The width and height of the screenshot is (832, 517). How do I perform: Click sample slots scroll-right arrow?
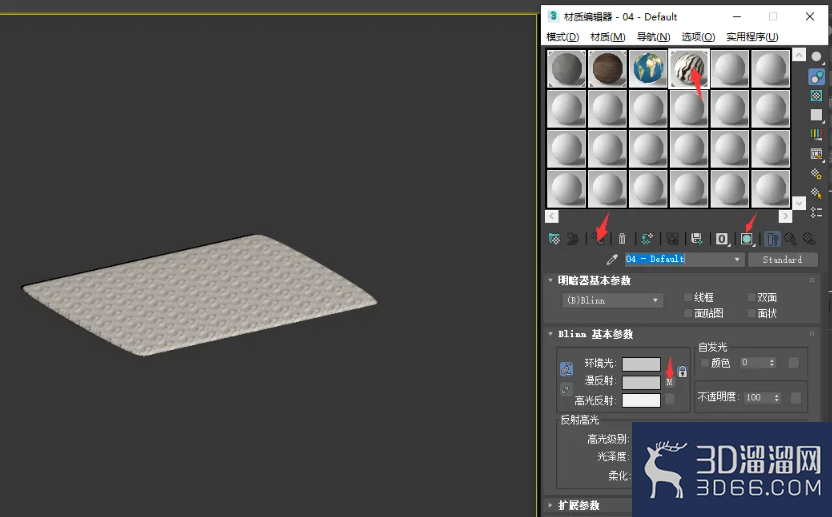coord(785,217)
